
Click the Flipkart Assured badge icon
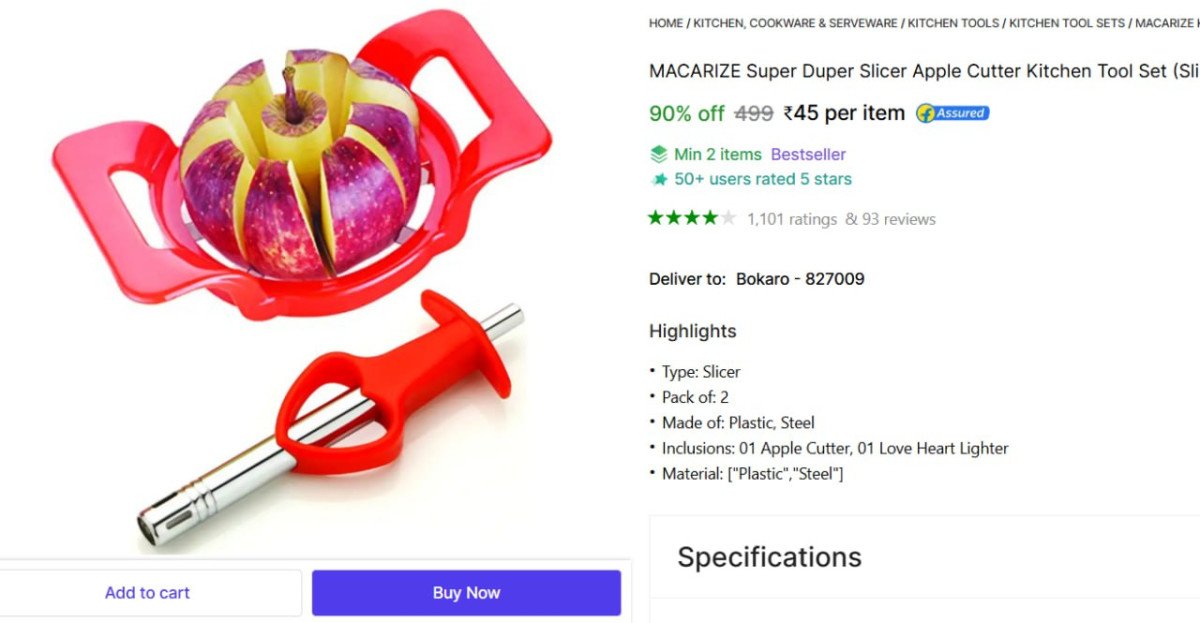click(952, 113)
